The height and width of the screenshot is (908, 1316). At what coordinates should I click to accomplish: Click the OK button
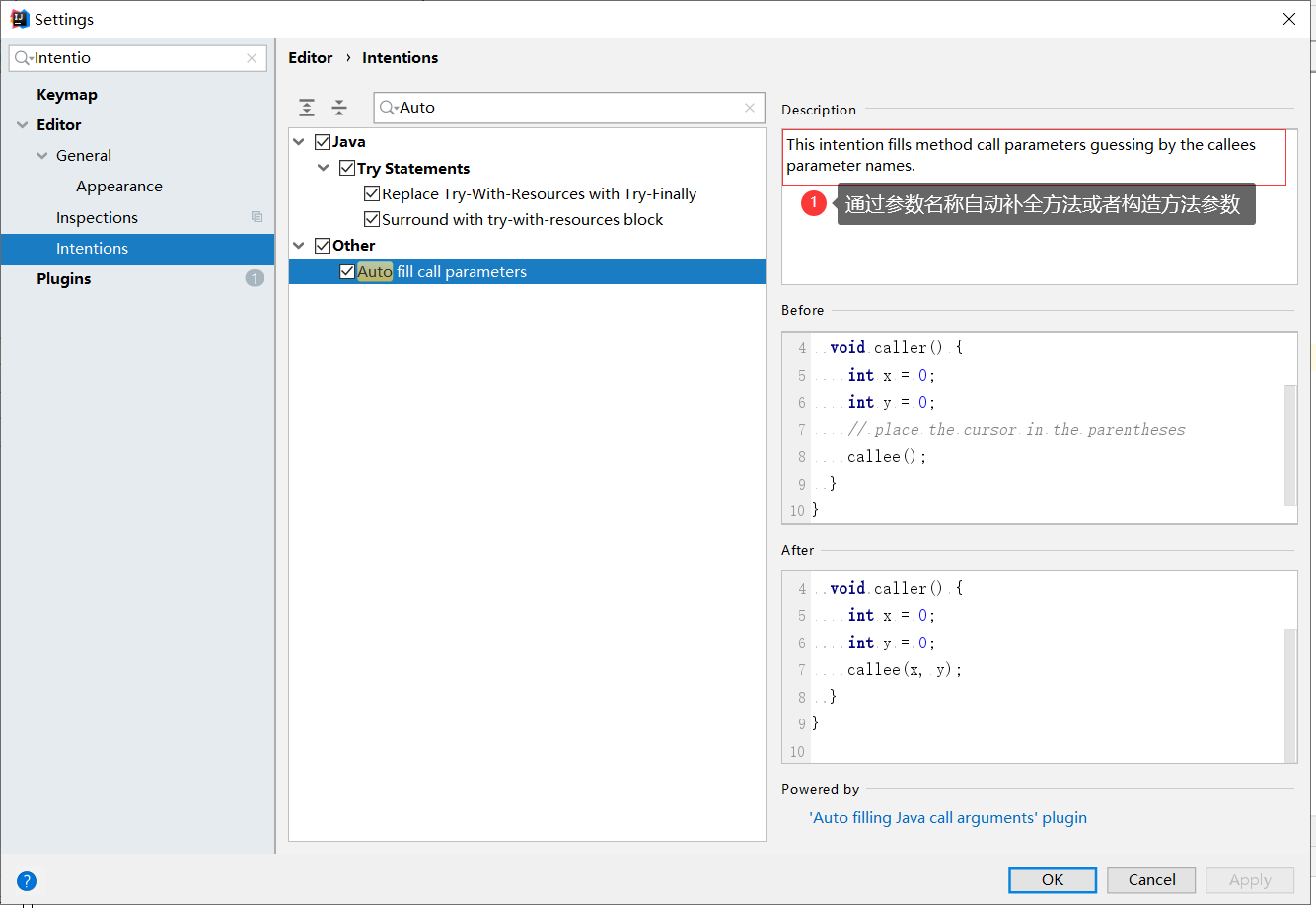[x=1053, y=880]
